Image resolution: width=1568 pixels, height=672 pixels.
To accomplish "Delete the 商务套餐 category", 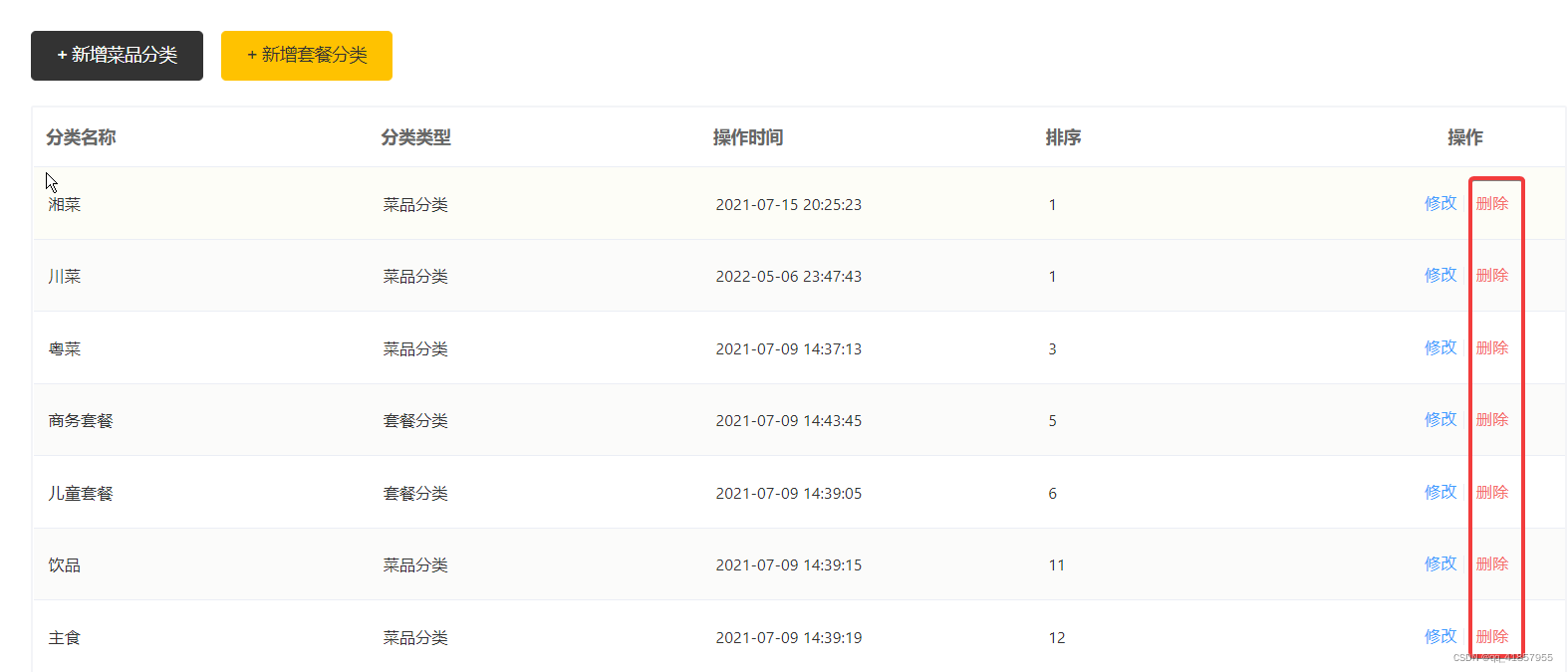I will click(x=1491, y=419).
